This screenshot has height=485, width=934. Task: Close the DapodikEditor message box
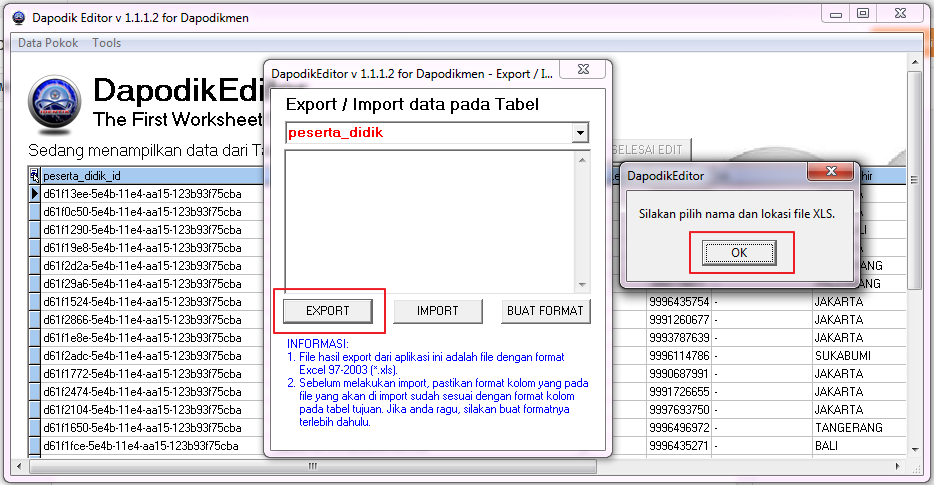click(x=832, y=172)
